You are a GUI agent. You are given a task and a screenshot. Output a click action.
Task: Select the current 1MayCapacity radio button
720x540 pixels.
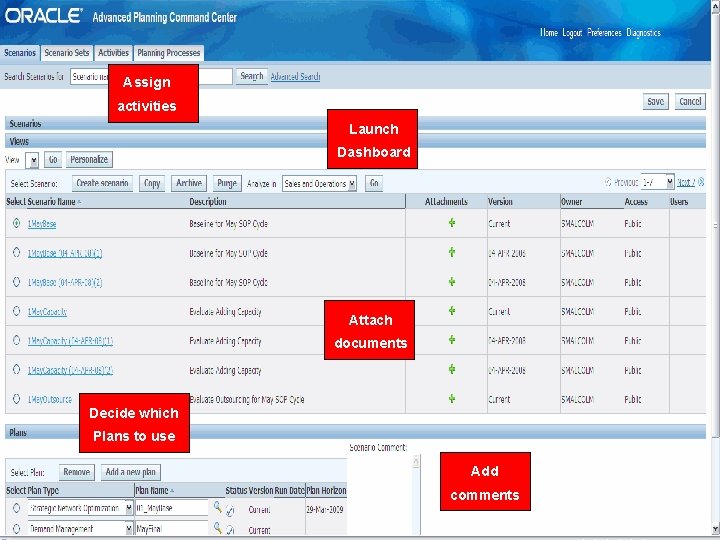[17, 311]
